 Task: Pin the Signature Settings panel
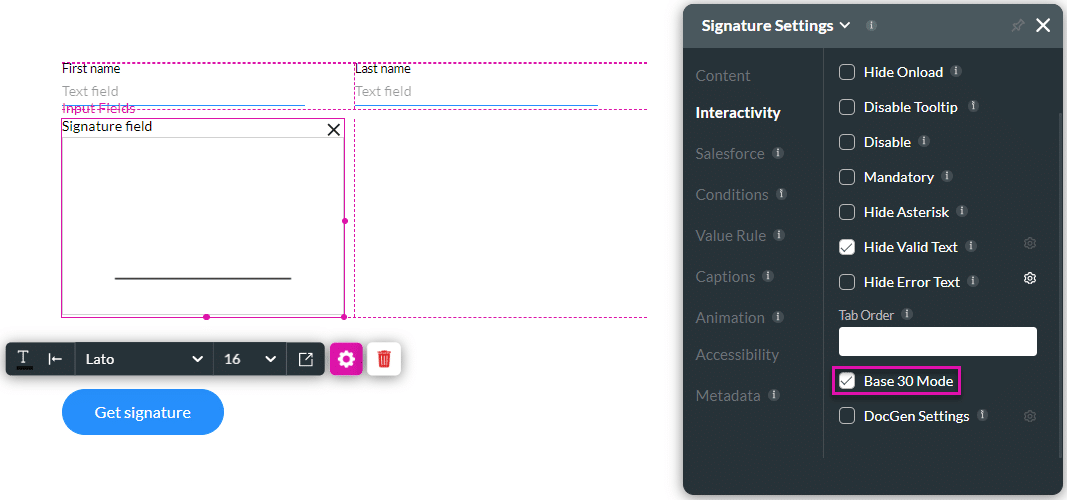coord(1017,26)
